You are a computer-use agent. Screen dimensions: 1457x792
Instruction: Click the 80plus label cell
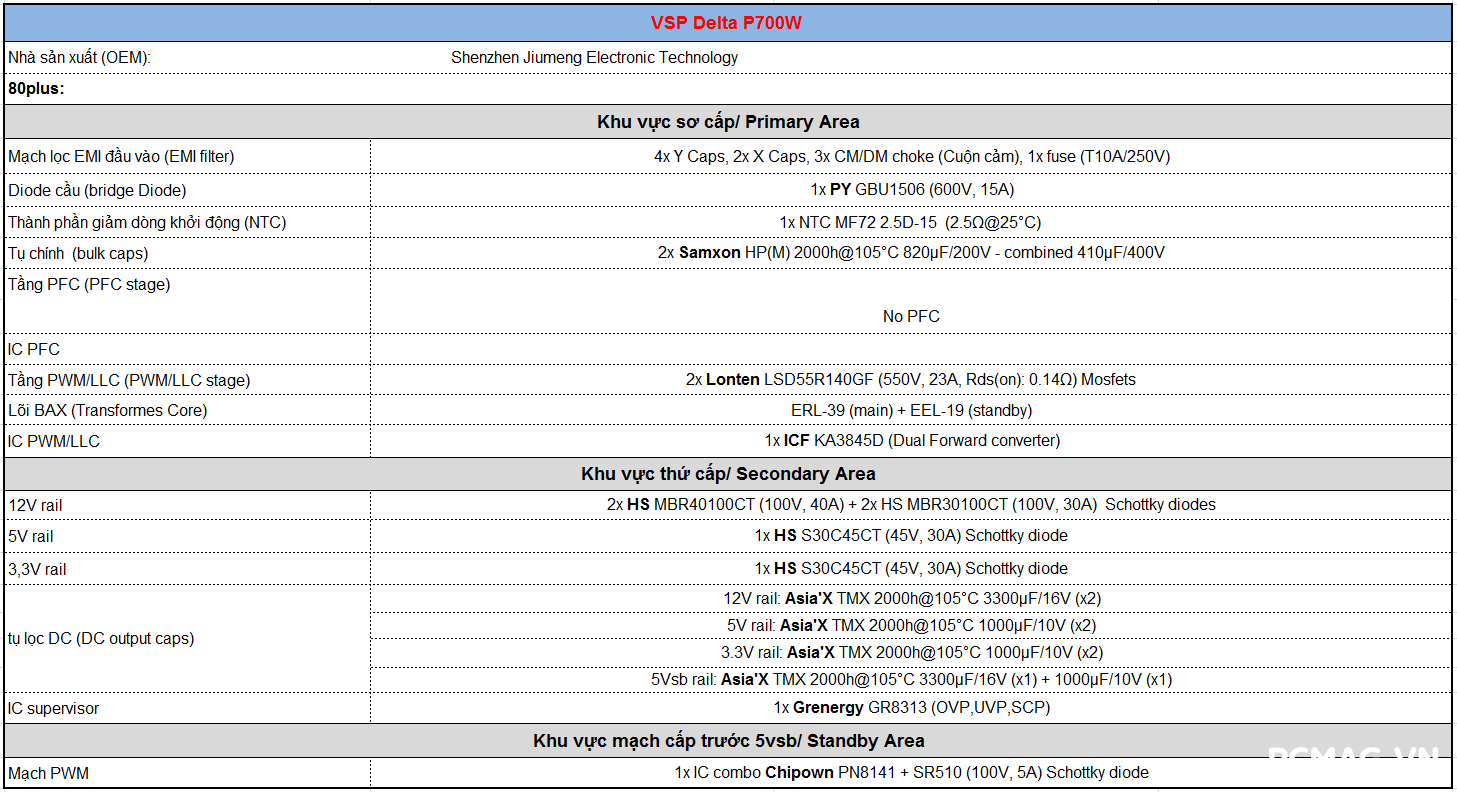coord(36,89)
